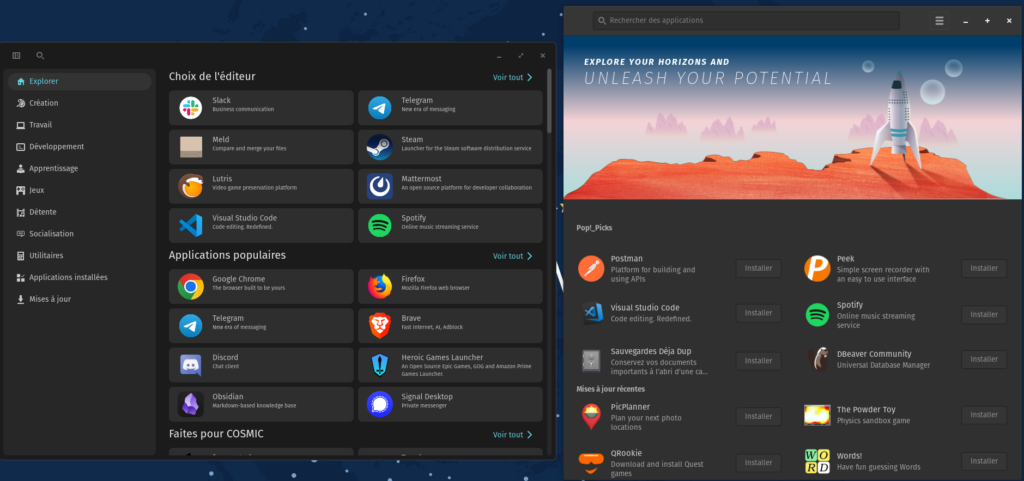
Task: Open the Steam app icon
Action: tap(379, 147)
